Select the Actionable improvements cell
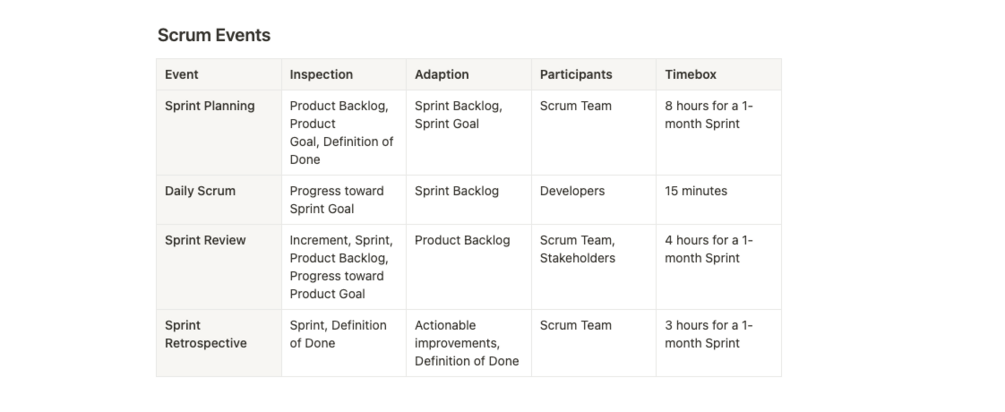 466,343
